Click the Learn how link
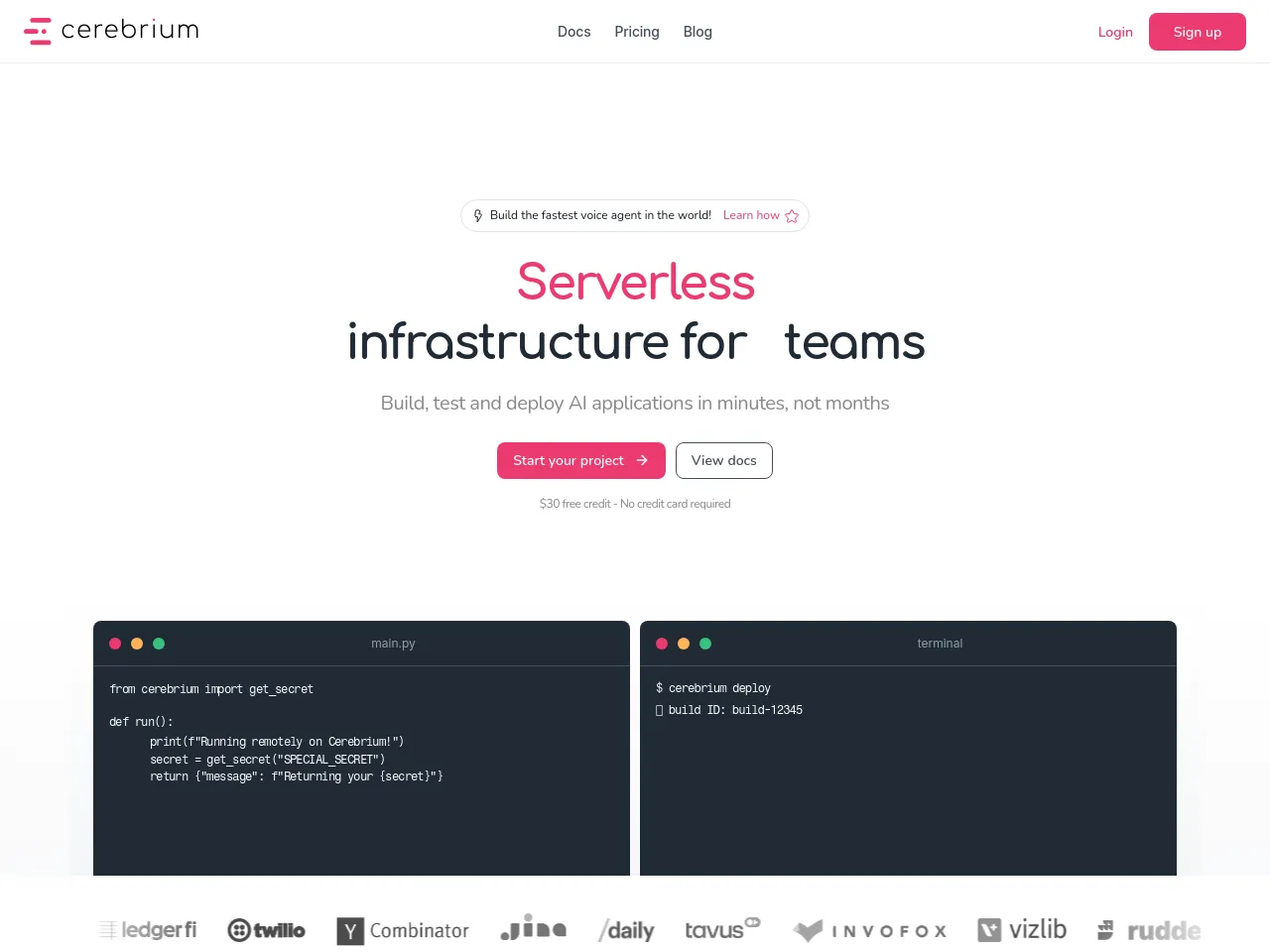 [x=751, y=215]
